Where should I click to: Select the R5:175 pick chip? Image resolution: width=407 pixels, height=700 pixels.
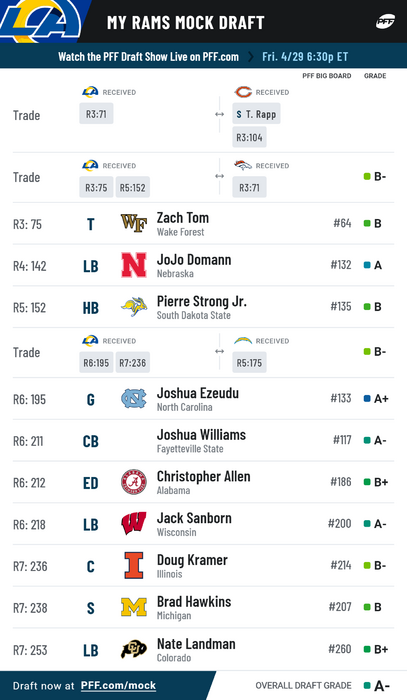click(249, 363)
